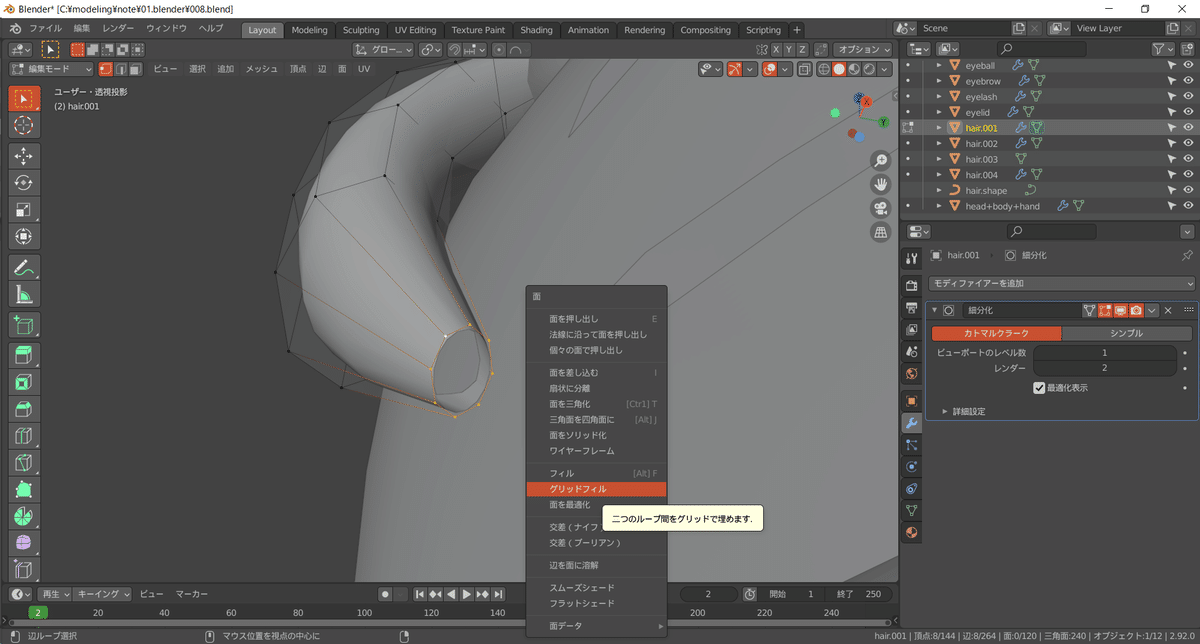Open the 再生 playback dropdown
This screenshot has height=644, width=1200.
tap(55, 594)
